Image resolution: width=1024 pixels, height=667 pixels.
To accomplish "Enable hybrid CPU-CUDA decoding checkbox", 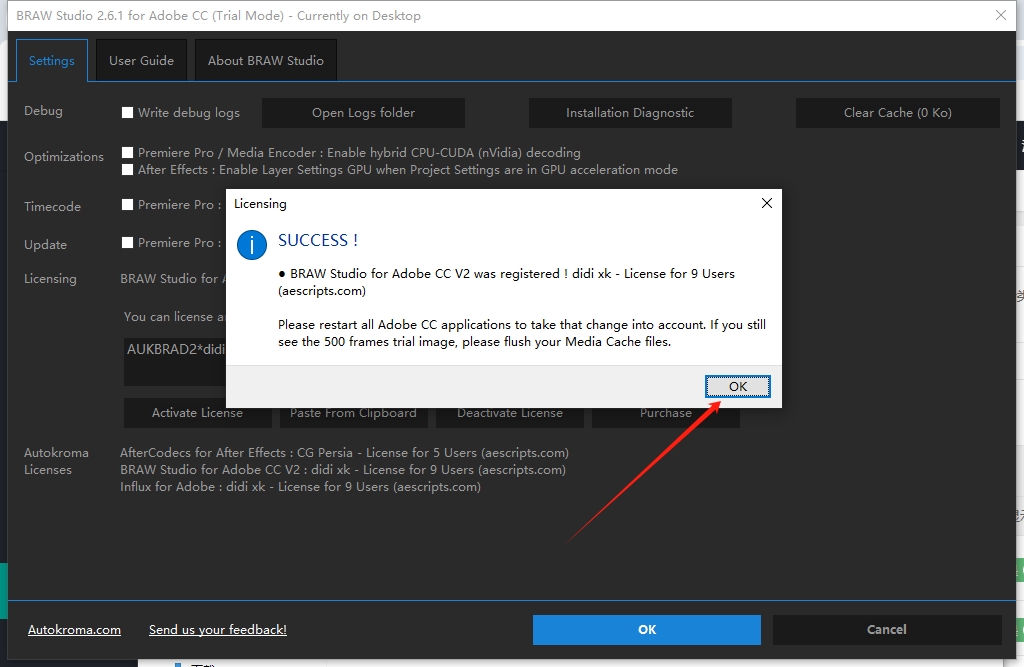I will (x=127, y=152).
